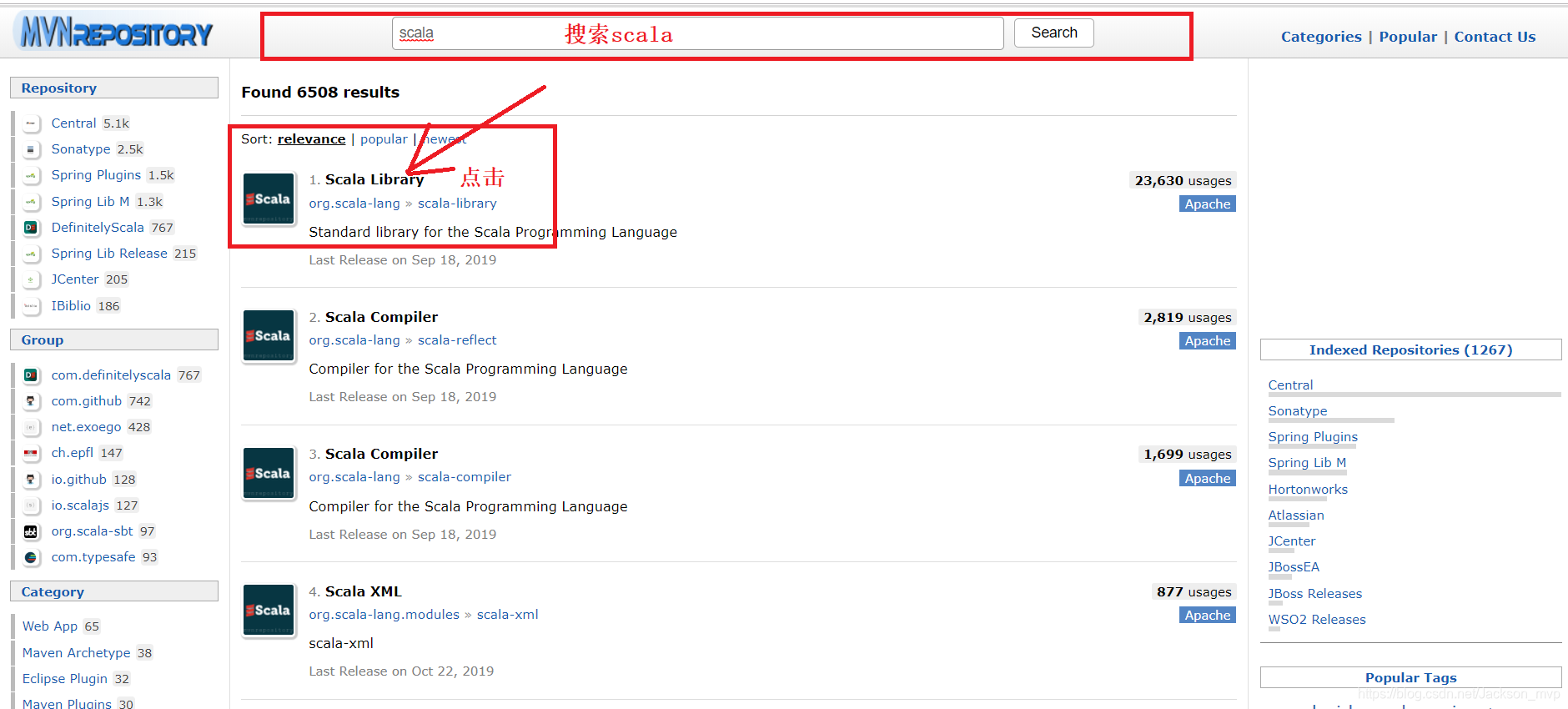Image resolution: width=1568 pixels, height=709 pixels.
Task: Click the Group section header
Action: tap(114, 340)
